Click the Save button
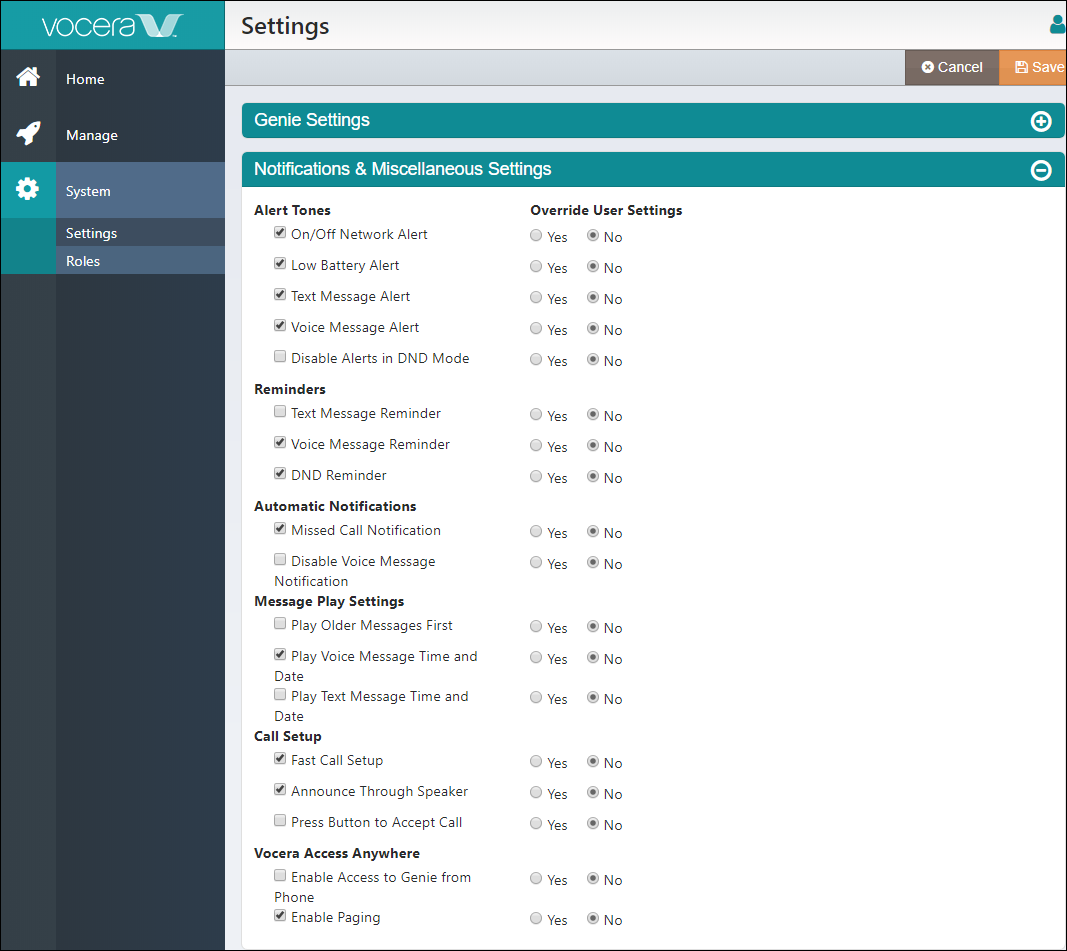Viewport: 1067px width, 951px height. point(1038,67)
